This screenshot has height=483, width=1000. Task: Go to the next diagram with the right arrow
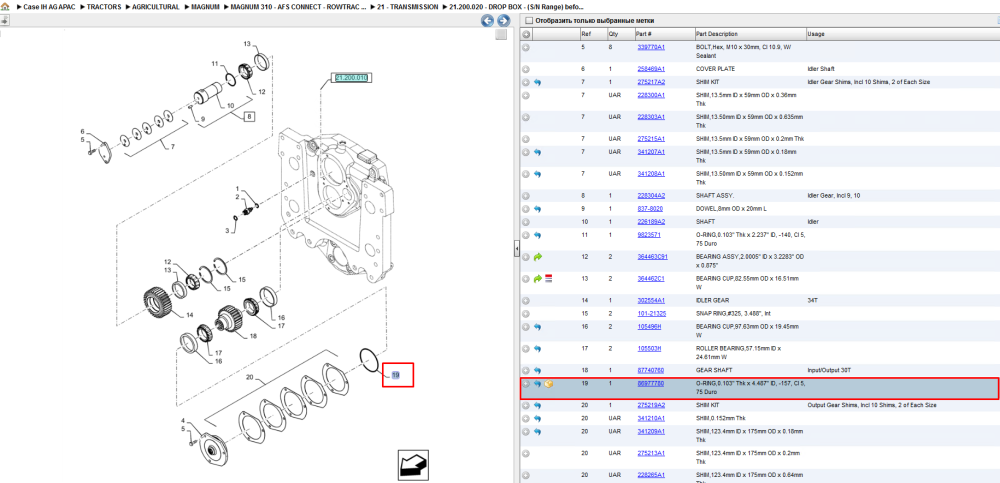click(x=503, y=20)
